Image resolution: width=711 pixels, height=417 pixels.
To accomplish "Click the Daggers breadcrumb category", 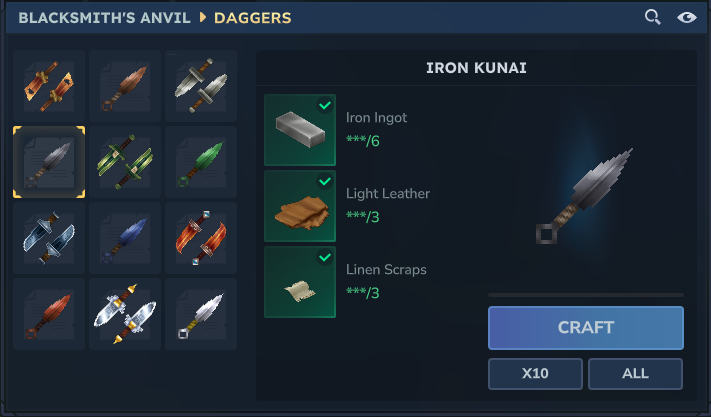I will click(253, 18).
